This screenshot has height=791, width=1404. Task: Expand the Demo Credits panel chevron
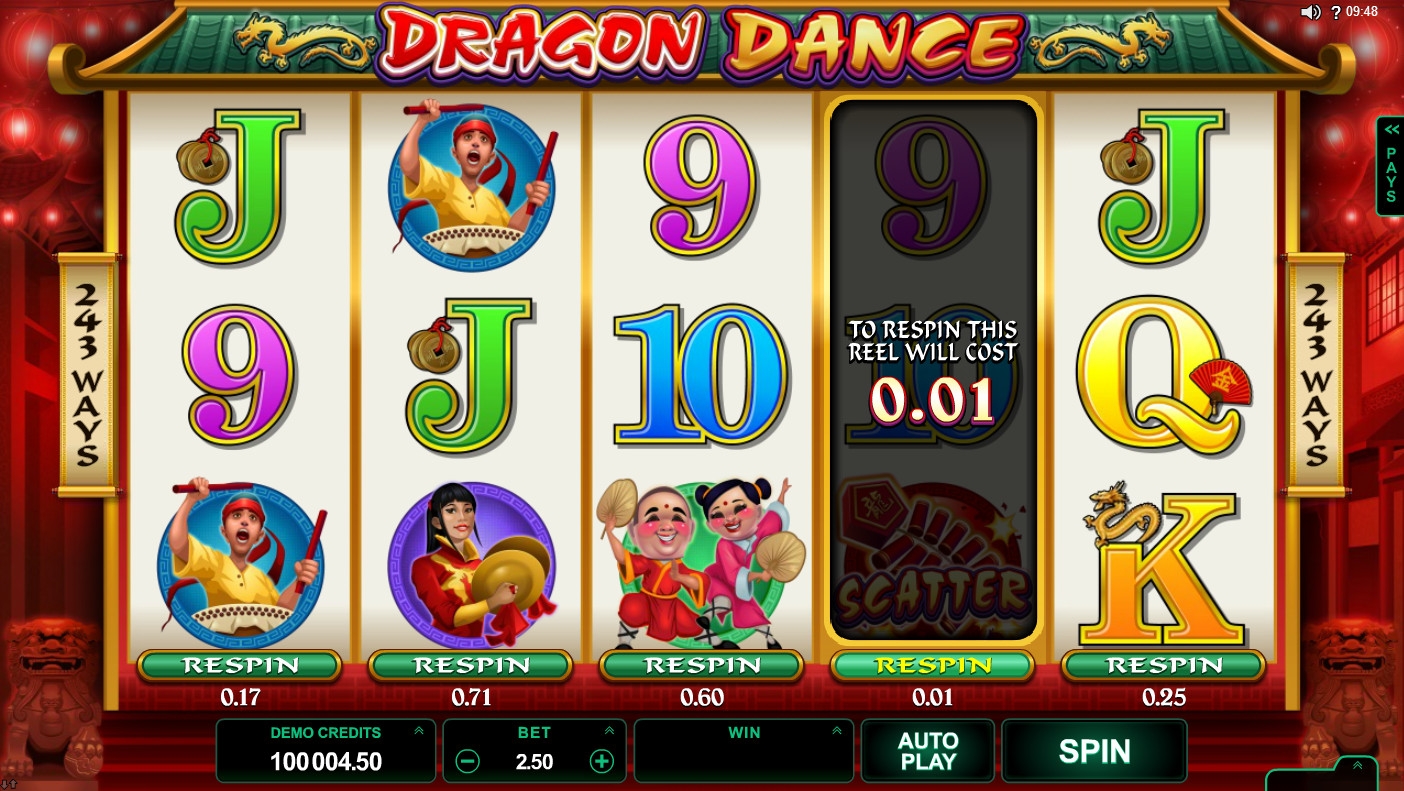(x=418, y=732)
